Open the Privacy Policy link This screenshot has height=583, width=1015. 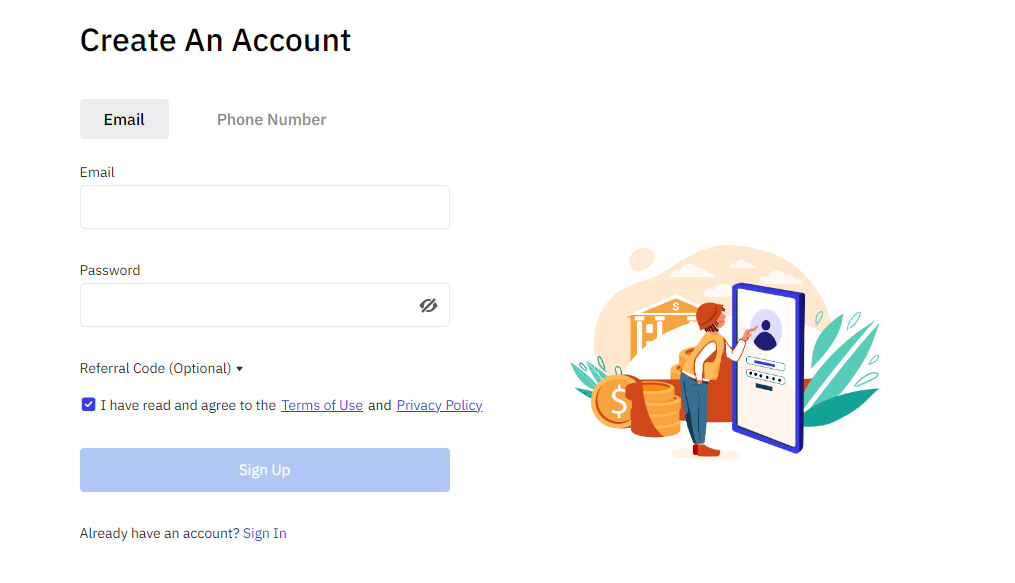pos(440,405)
